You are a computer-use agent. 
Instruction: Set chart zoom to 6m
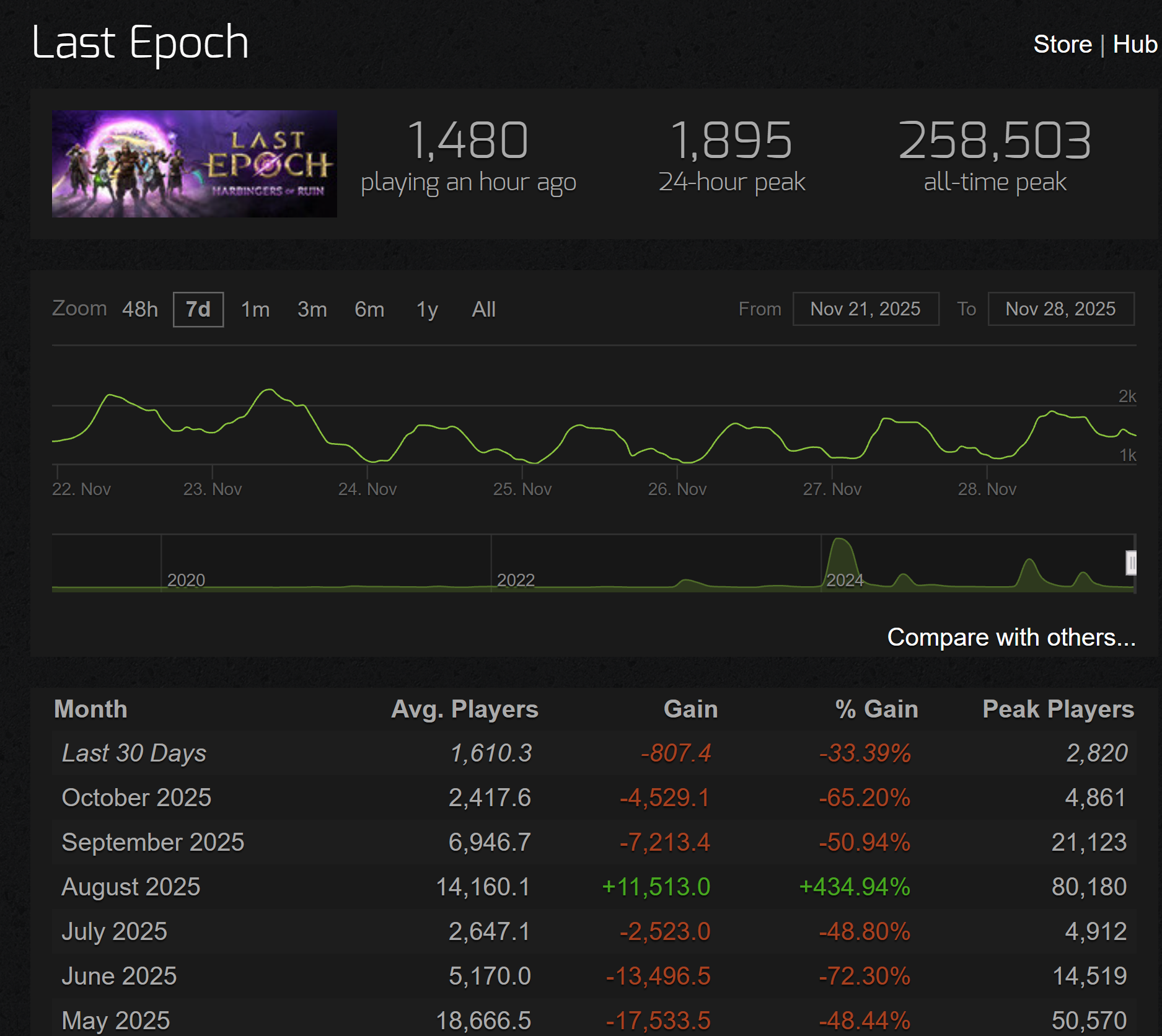point(369,309)
